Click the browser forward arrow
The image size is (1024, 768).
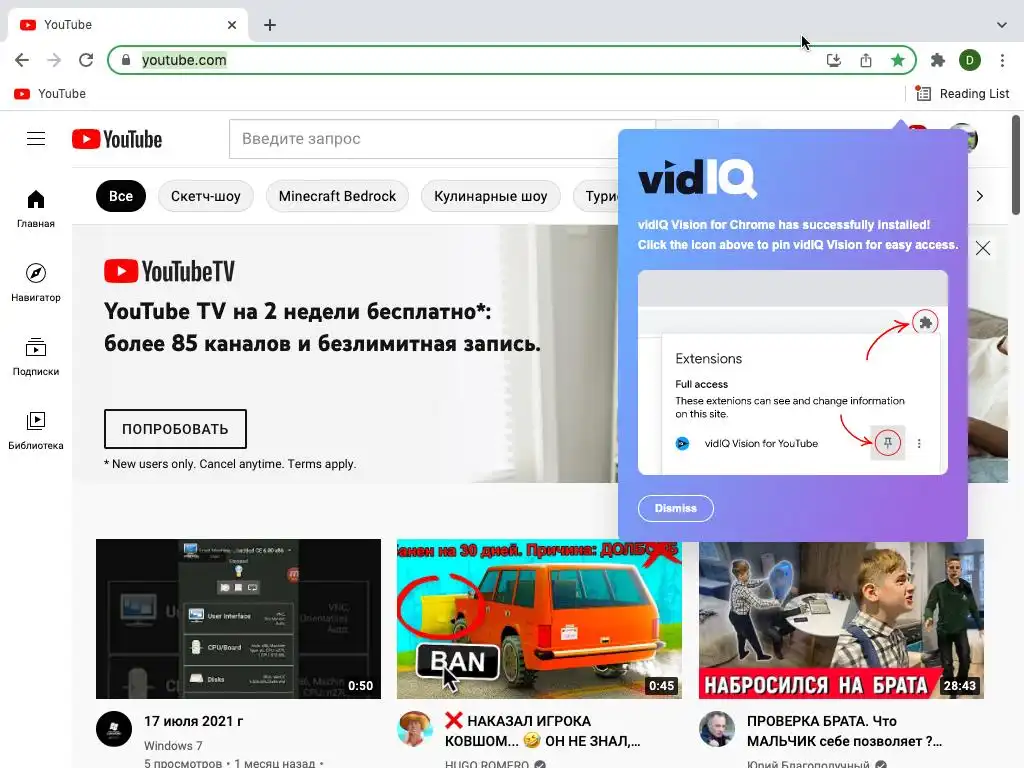coord(54,60)
